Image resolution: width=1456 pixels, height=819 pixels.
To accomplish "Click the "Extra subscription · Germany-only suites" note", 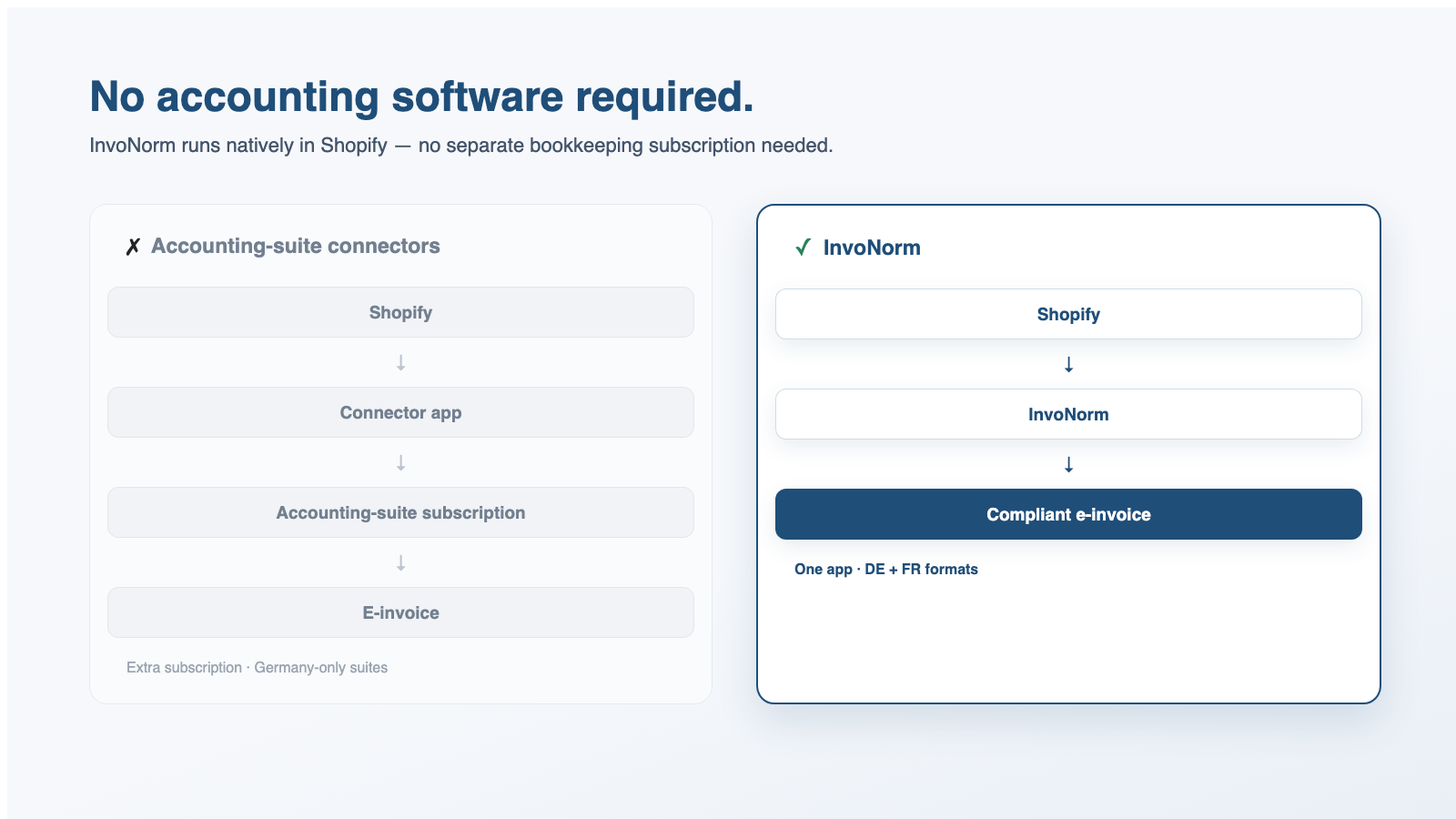I will (257, 667).
